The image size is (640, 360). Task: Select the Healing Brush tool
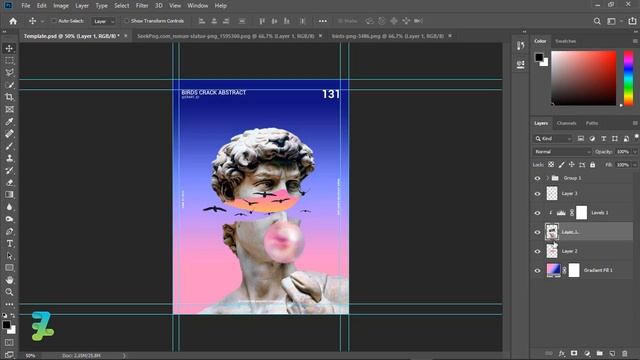[9, 134]
